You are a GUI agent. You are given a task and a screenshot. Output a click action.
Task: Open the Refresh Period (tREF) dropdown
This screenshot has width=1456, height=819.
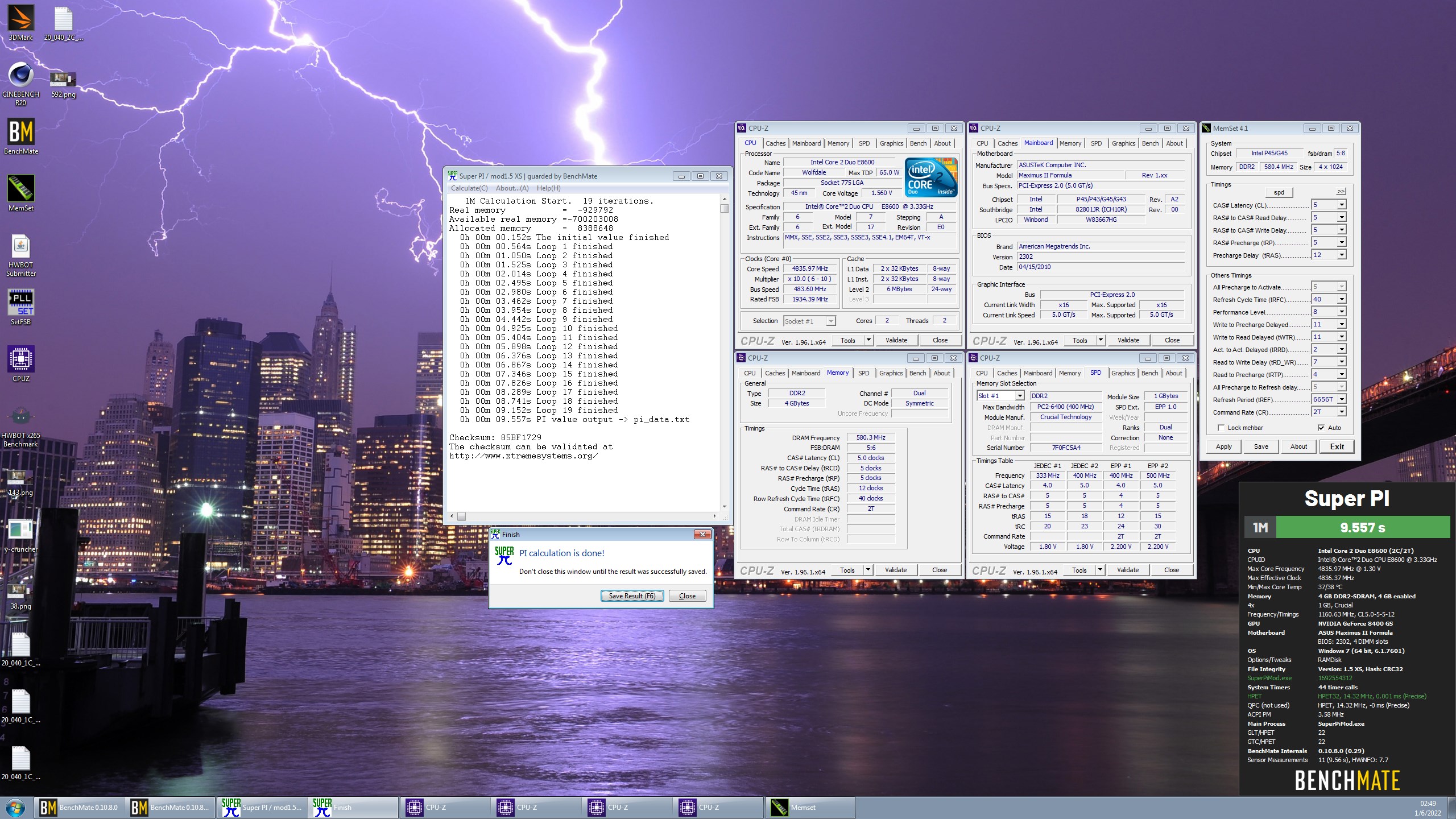[x=1341, y=399]
